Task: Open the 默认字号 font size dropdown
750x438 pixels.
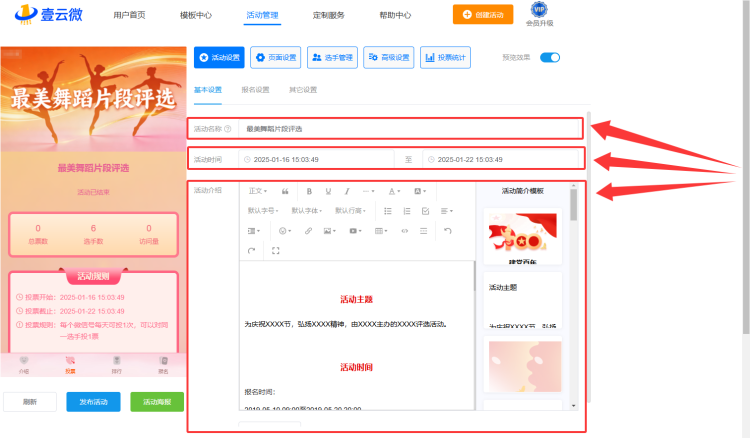Action: coord(263,211)
